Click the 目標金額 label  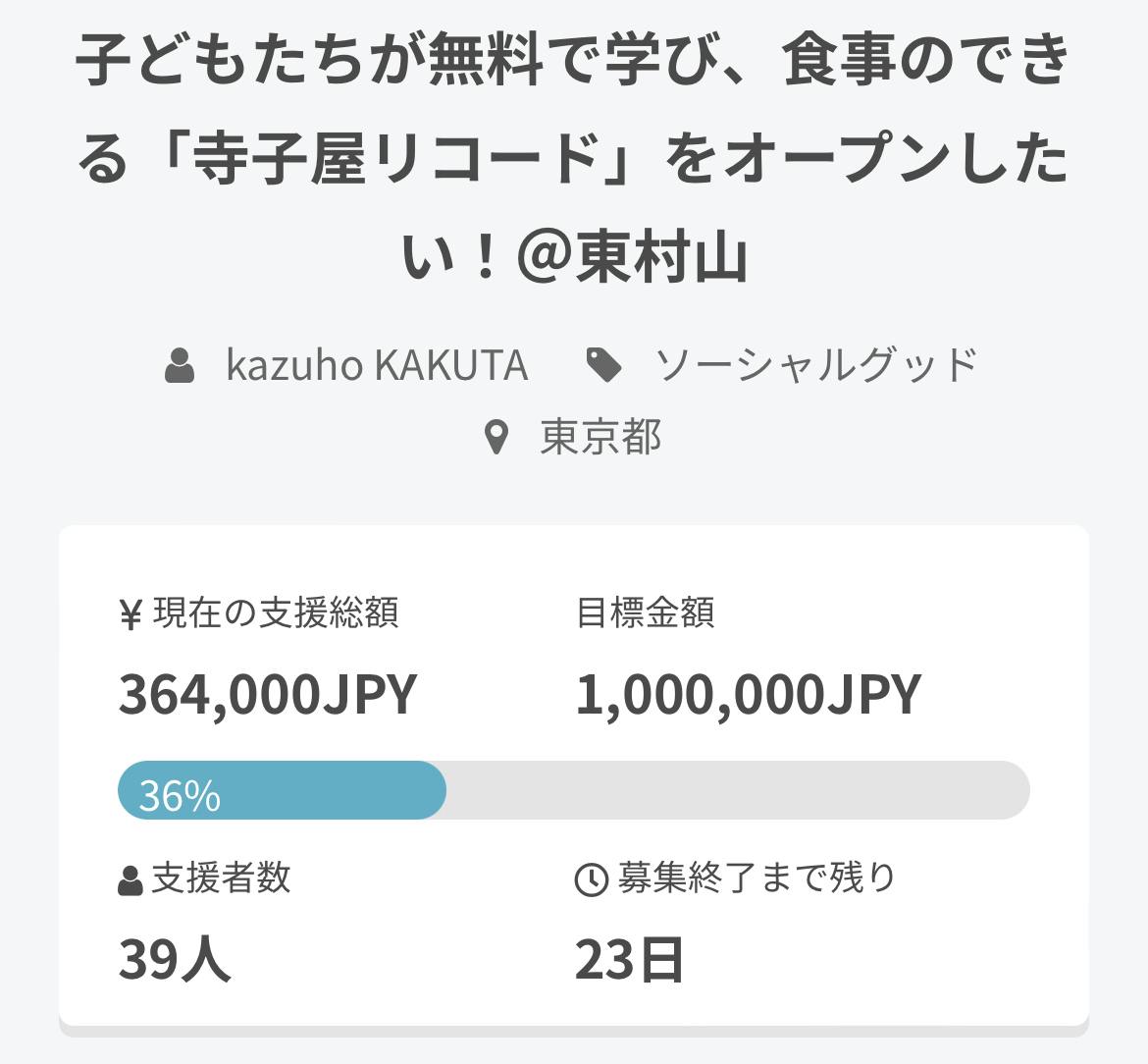coord(645,613)
